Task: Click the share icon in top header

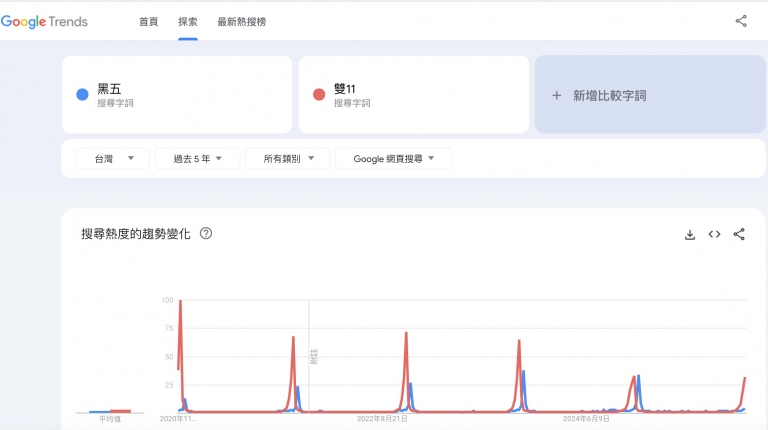Action: [x=741, y=21]
